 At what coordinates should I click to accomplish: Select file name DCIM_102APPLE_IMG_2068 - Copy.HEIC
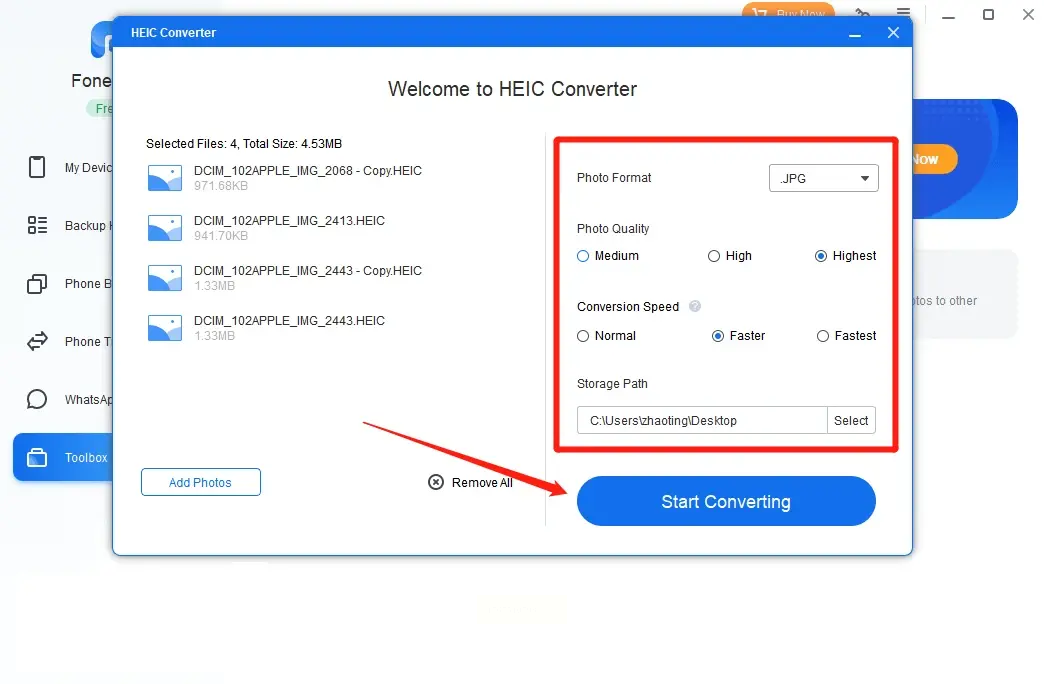[x=308, y=171]
